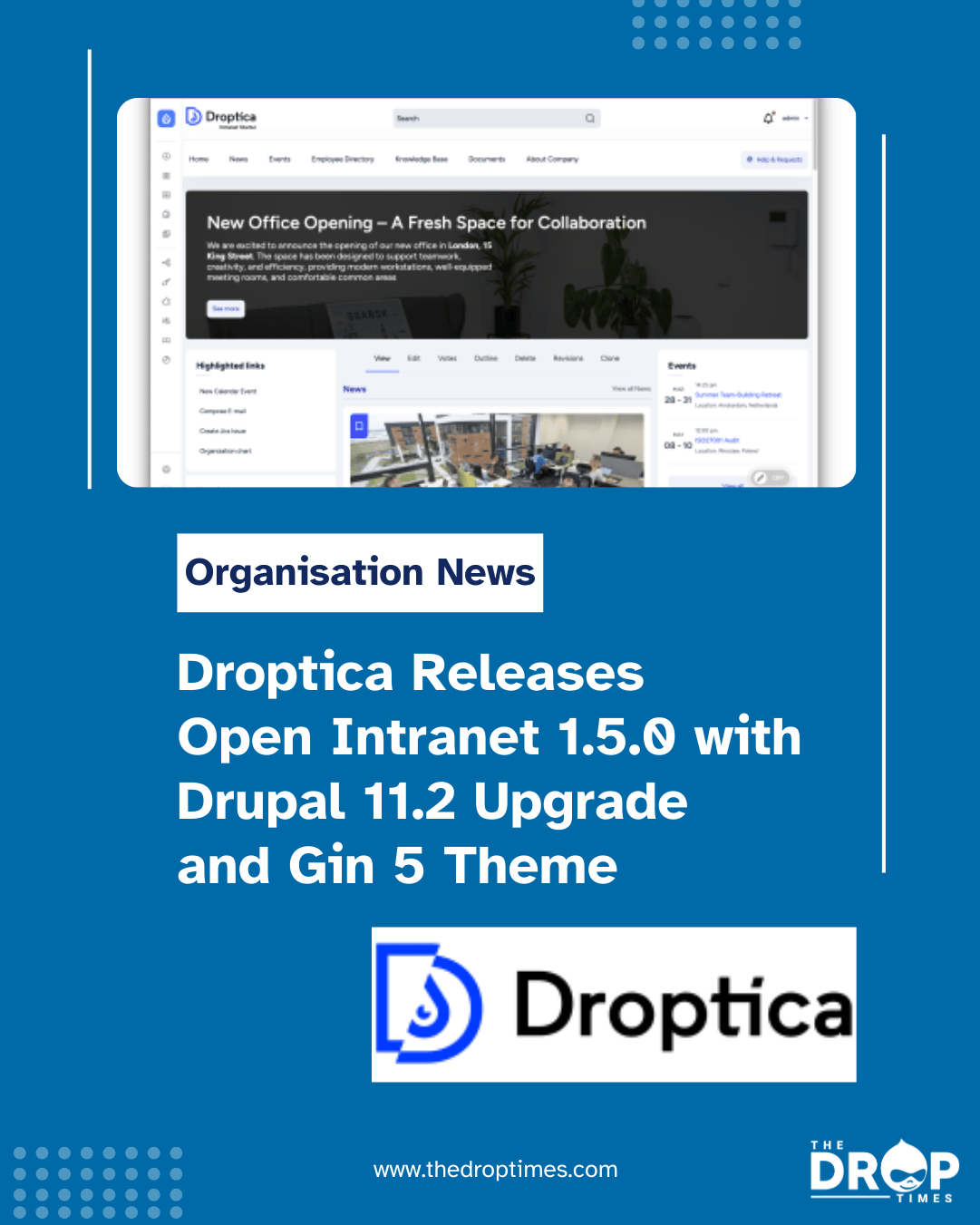This screenshot has height=1225, width=980.
Task: Switch to the Revisions tab
Action: tap(568, 358)
